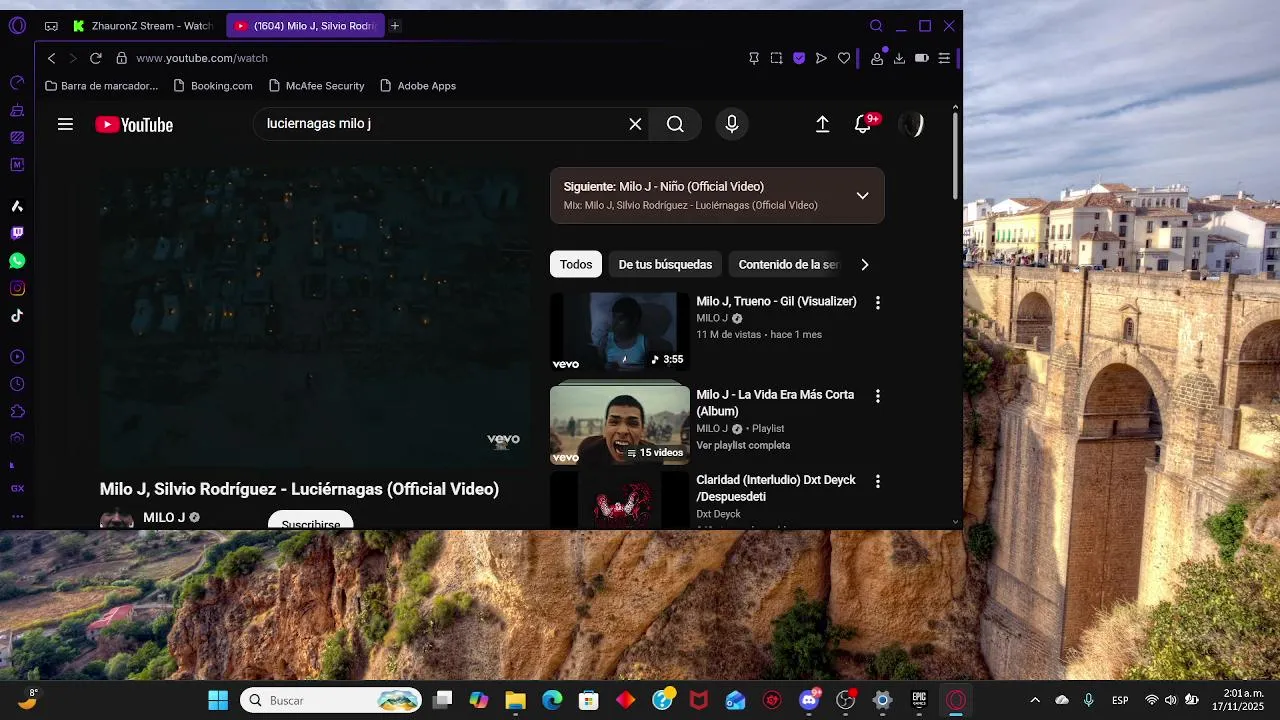Switch to the ZhauronZ Stream tab
The image size is (1280, 720).
143,26
